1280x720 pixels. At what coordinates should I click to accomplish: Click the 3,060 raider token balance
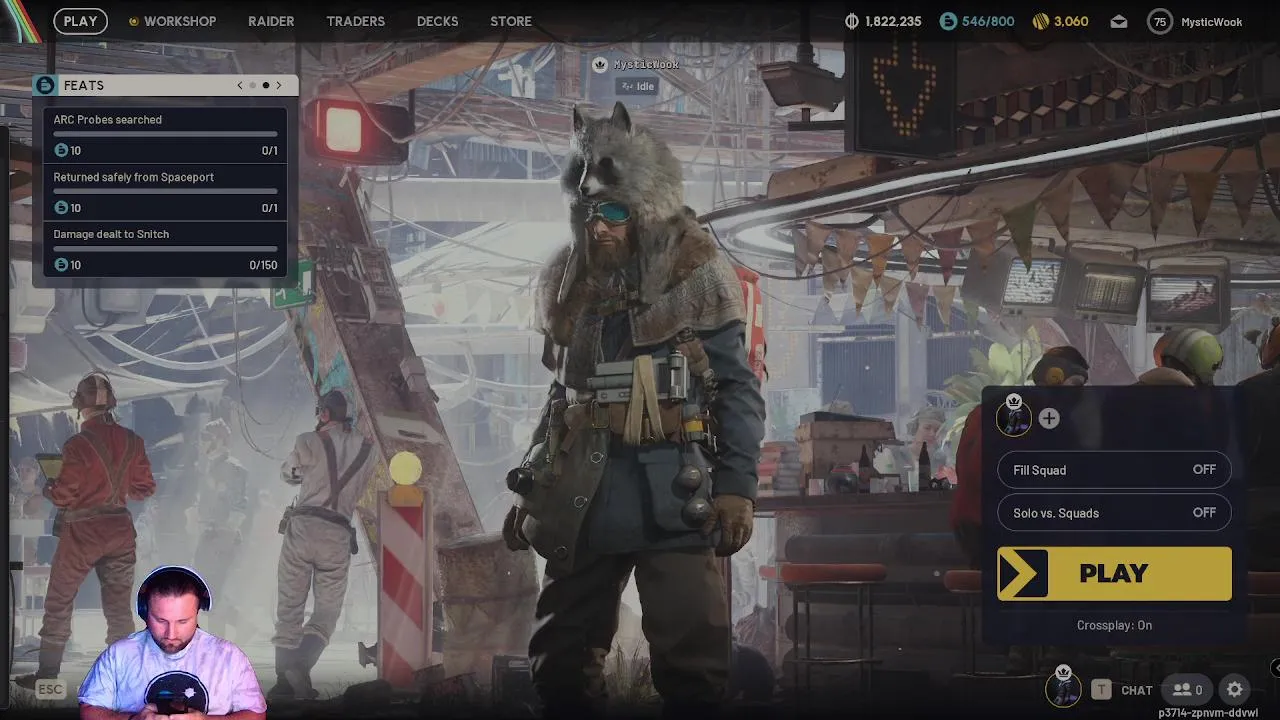(1071, 21)
